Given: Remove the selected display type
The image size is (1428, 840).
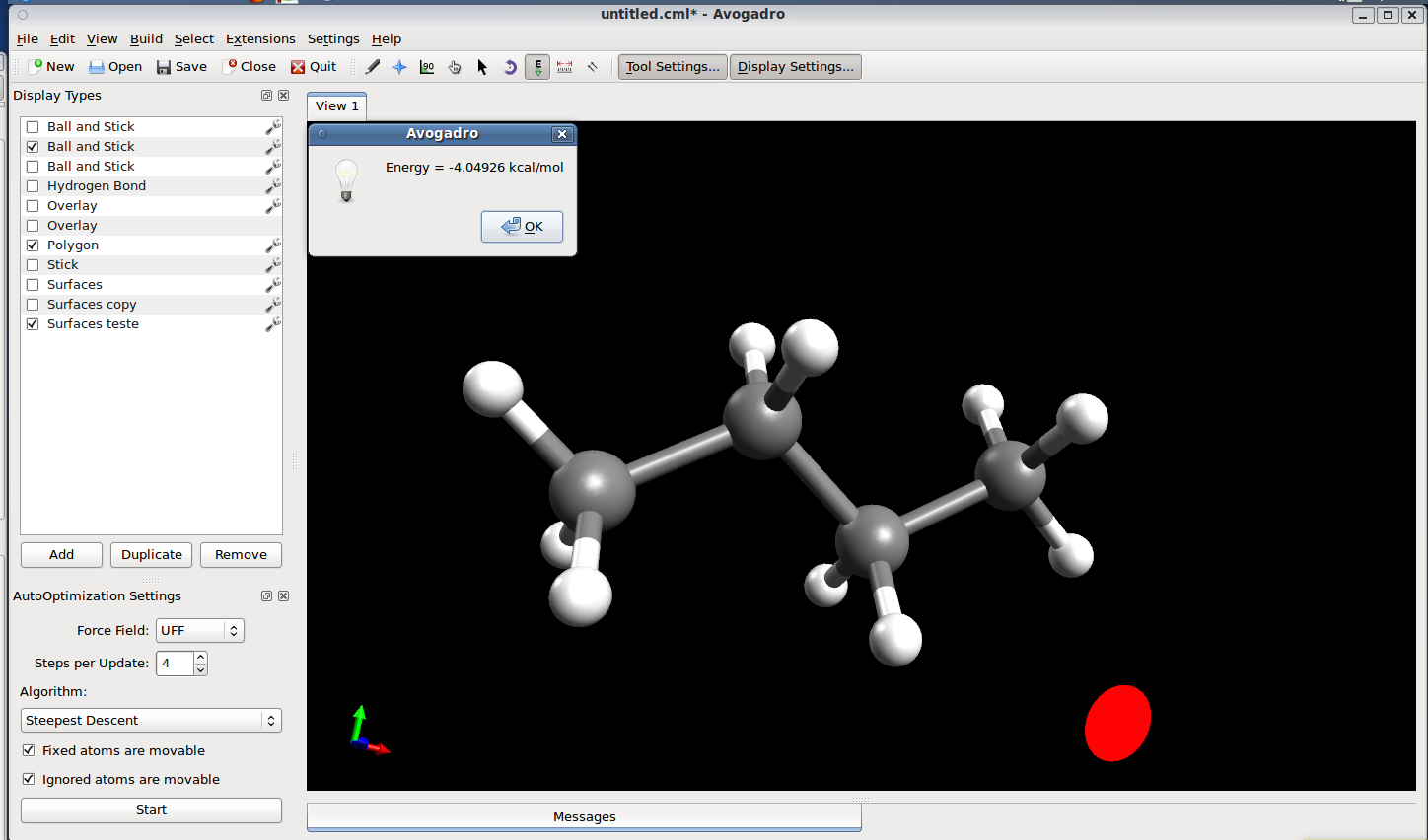Looking at the screenshot, I should point(241,555).
